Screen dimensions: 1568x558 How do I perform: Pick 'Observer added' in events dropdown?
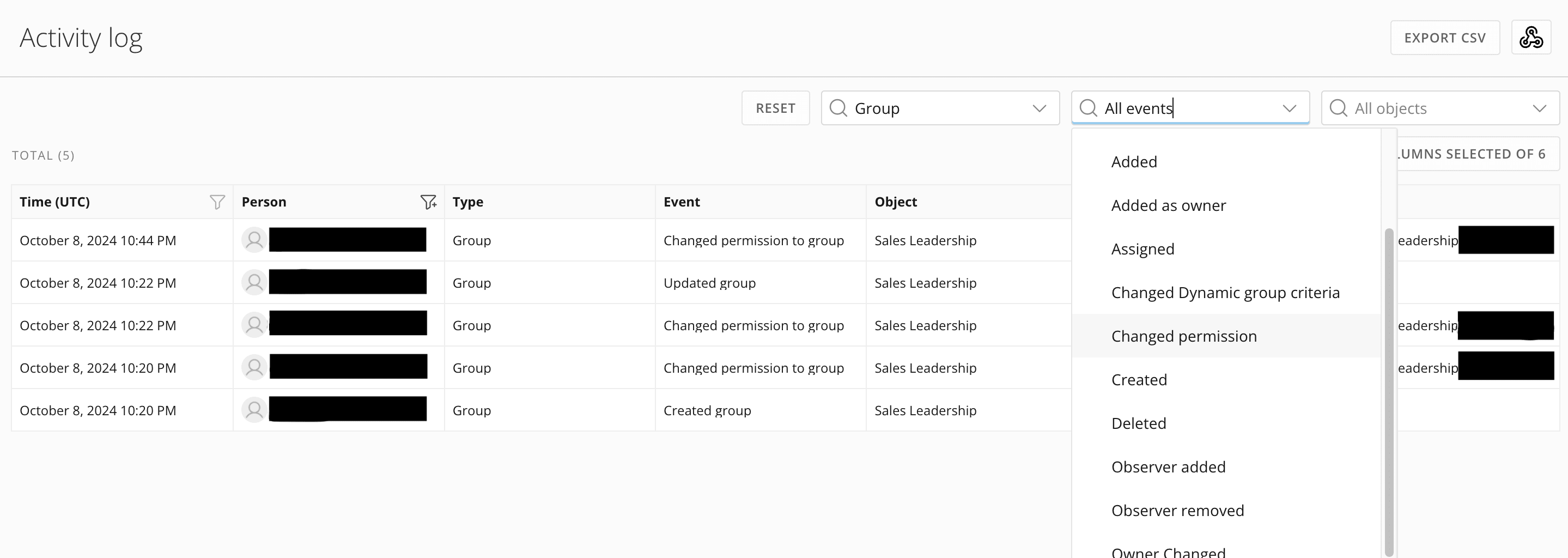[1168, 466]
